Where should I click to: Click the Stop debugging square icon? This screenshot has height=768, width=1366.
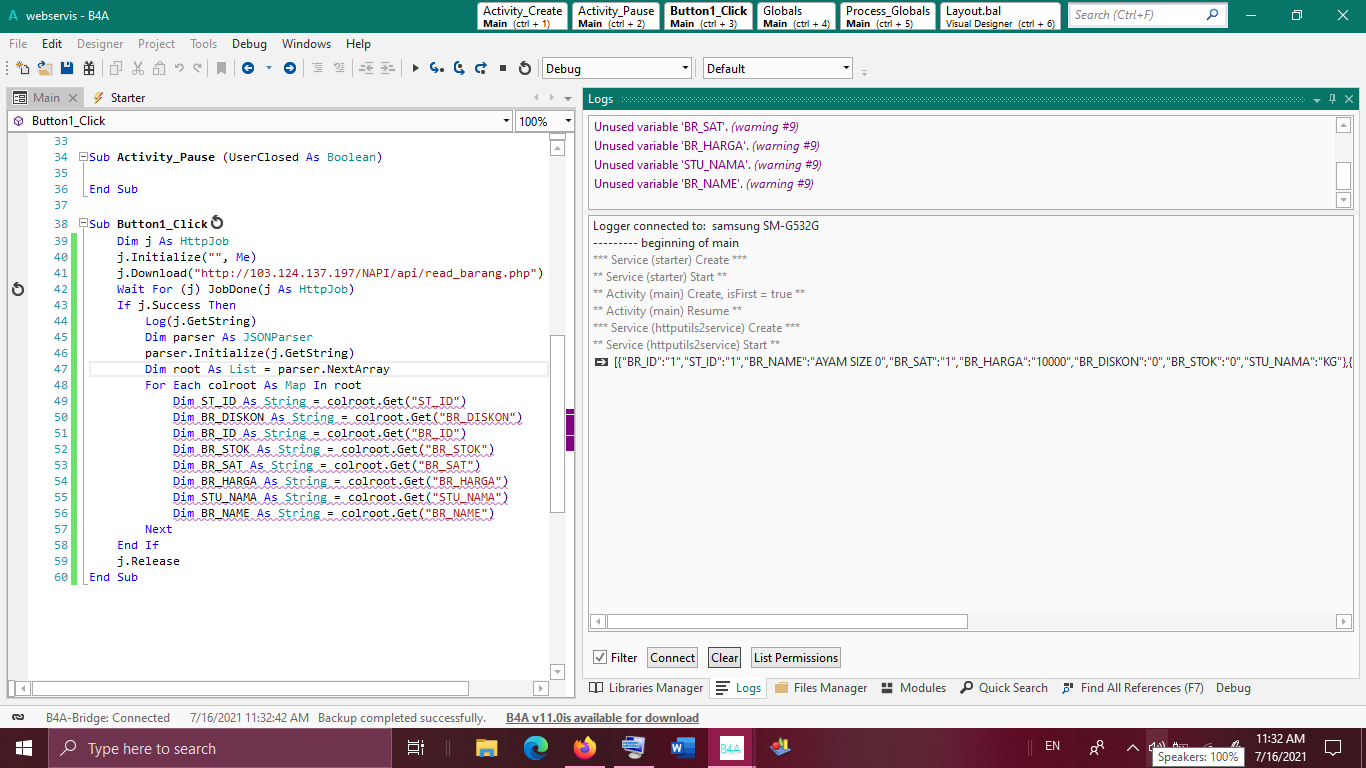(503, 68)
